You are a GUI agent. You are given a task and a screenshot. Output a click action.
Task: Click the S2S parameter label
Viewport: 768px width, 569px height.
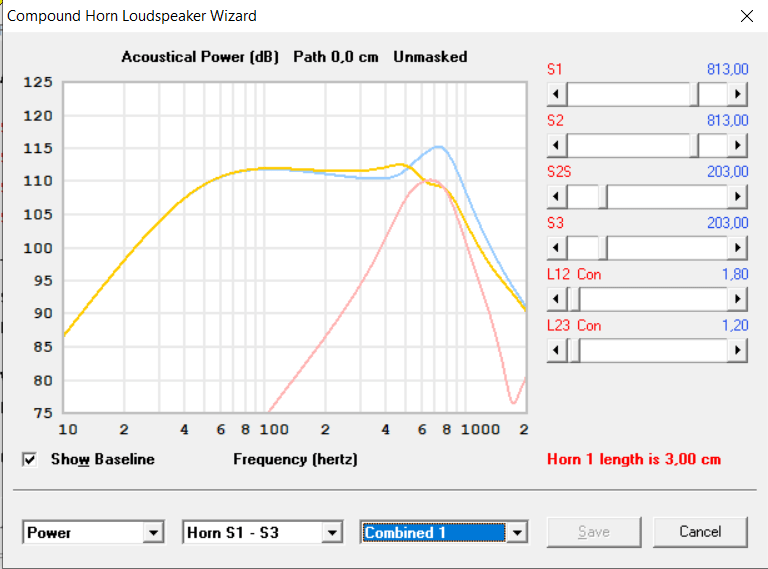click(559, 172)
